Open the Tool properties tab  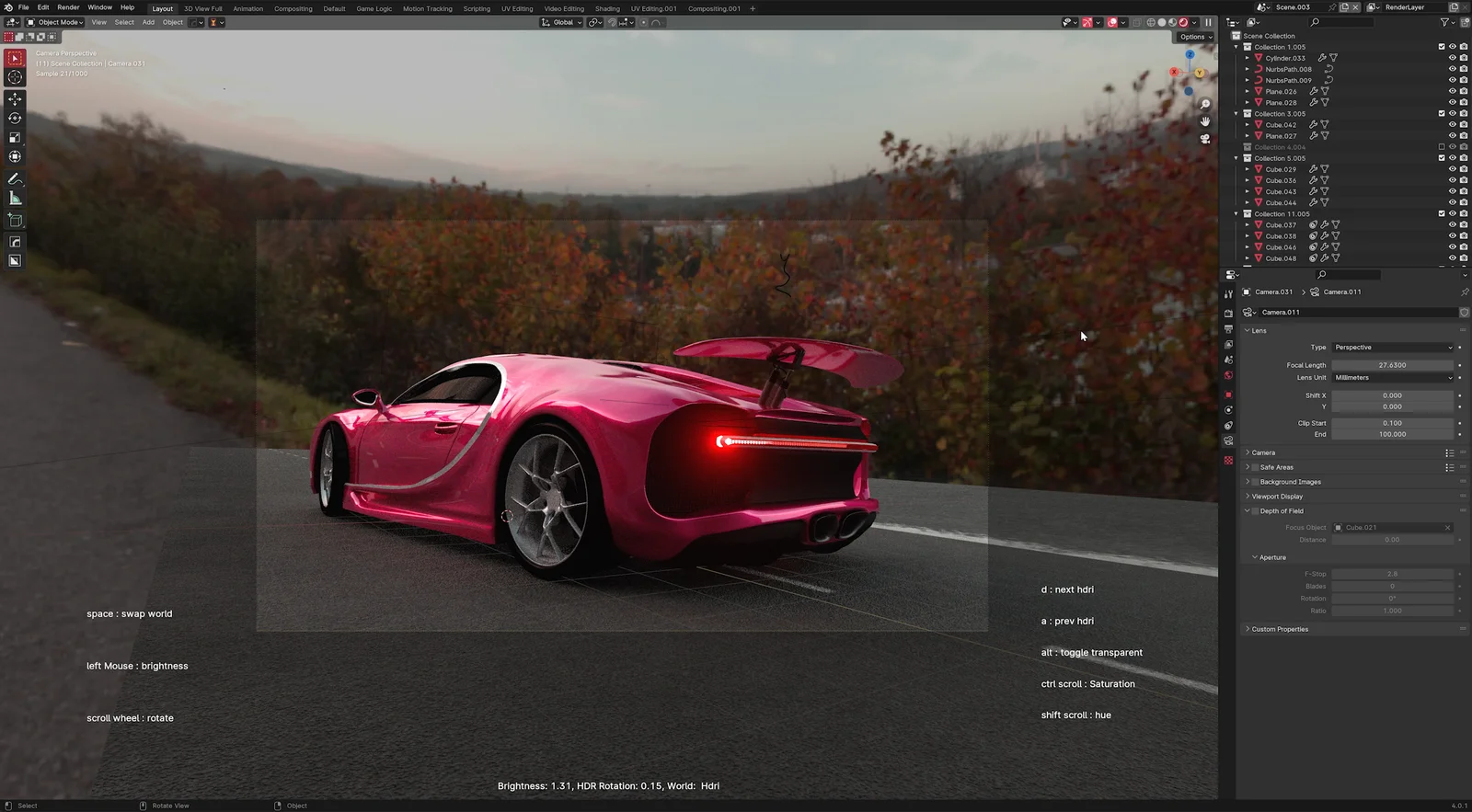click(x=1228, y=294)
